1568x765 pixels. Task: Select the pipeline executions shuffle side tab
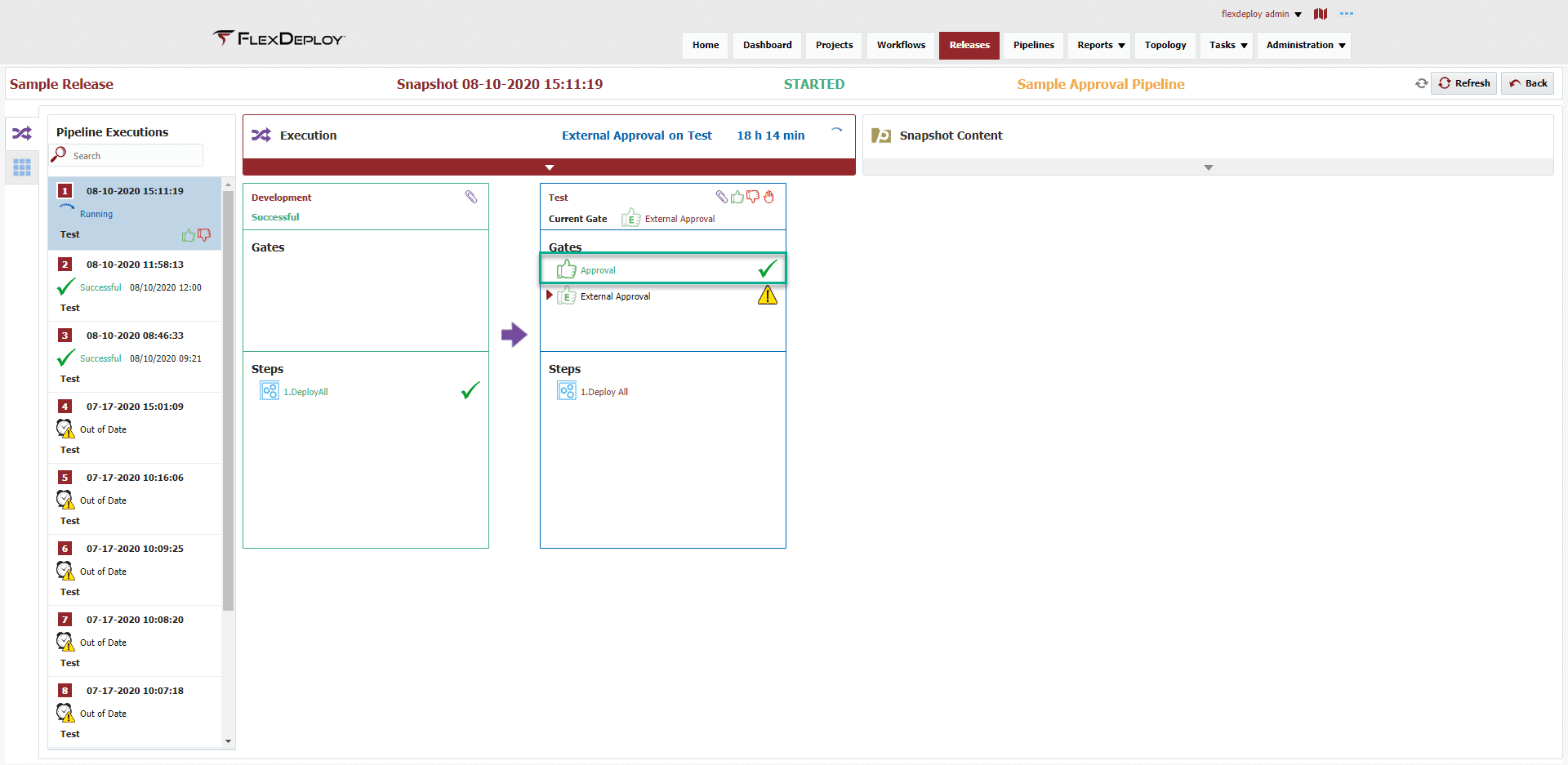(22, 133)
